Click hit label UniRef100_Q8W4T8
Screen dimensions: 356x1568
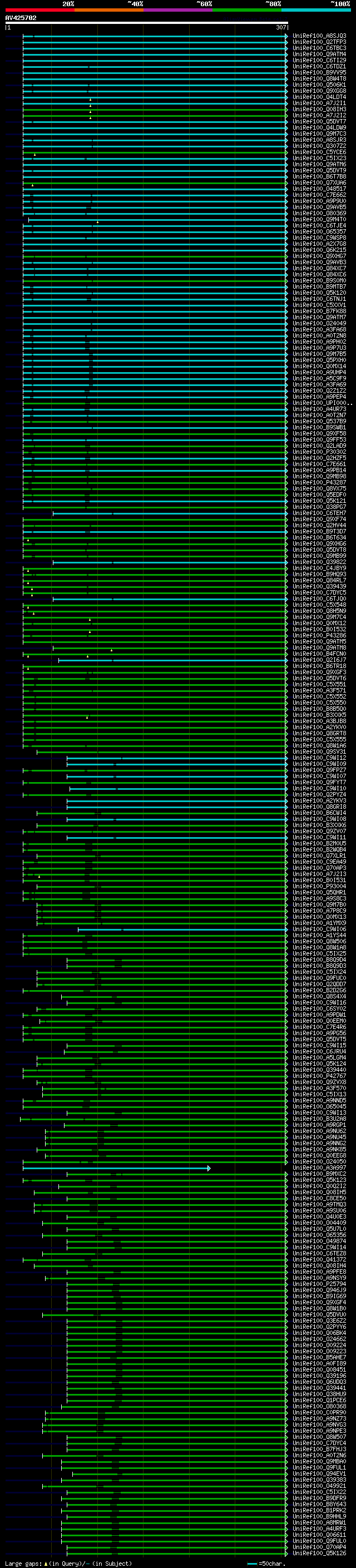point(319,78)
